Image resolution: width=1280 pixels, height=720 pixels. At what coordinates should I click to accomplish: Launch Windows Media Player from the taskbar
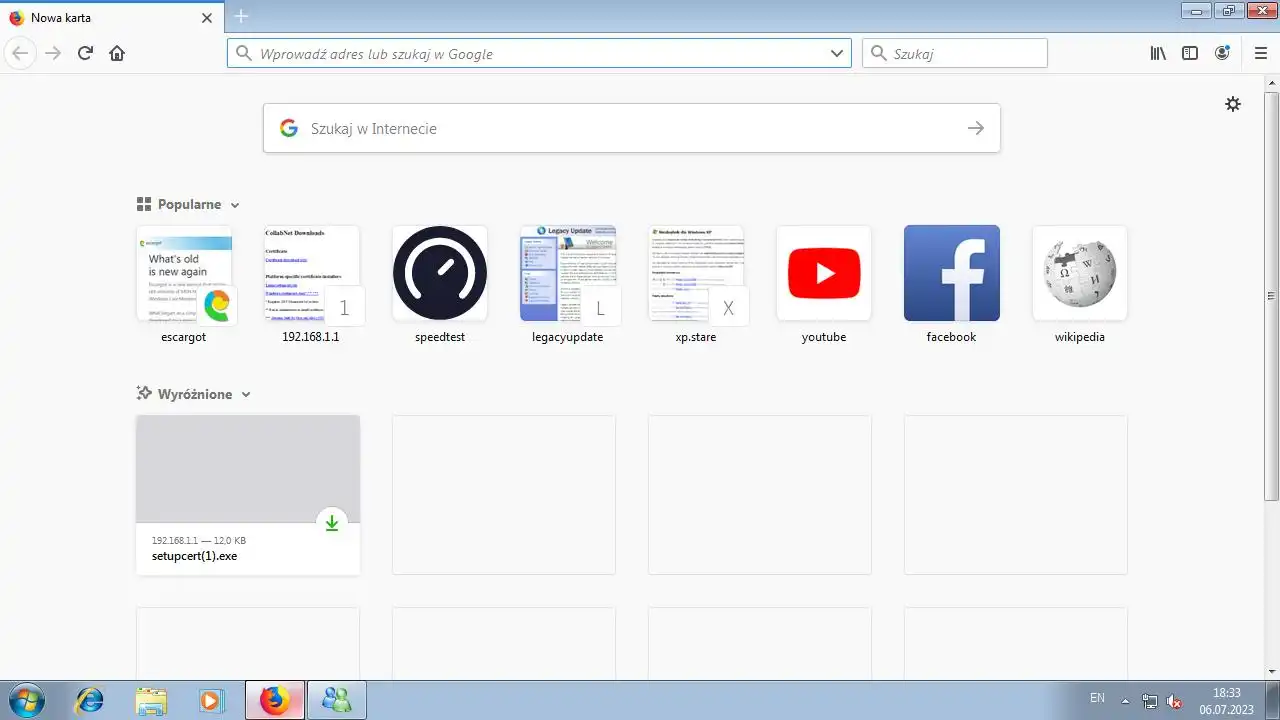[211, 701]
